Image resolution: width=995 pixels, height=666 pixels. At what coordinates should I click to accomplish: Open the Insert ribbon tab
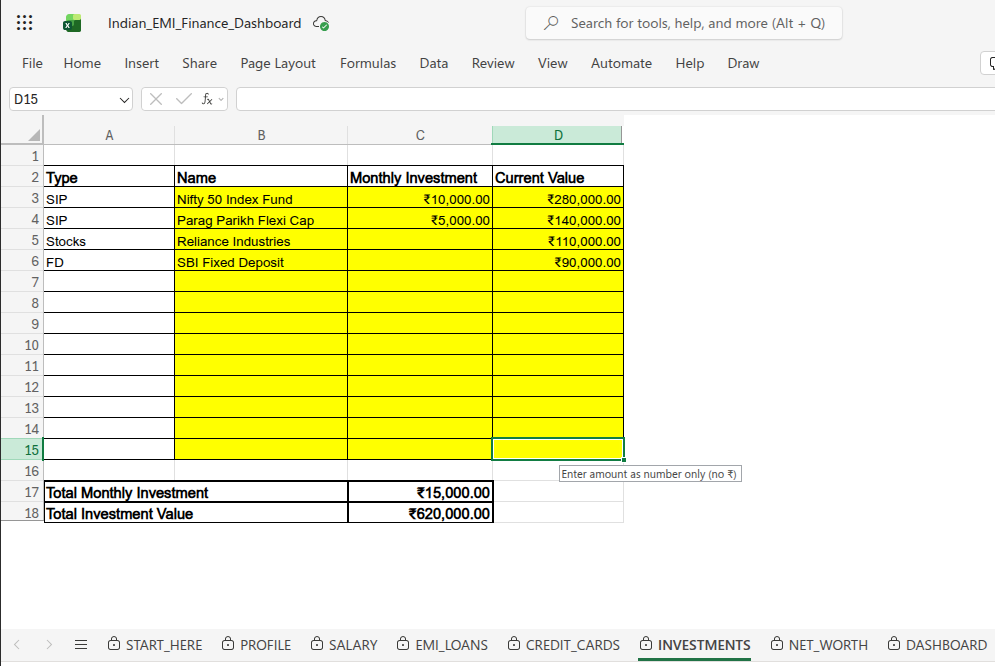(x=142, y=63)
